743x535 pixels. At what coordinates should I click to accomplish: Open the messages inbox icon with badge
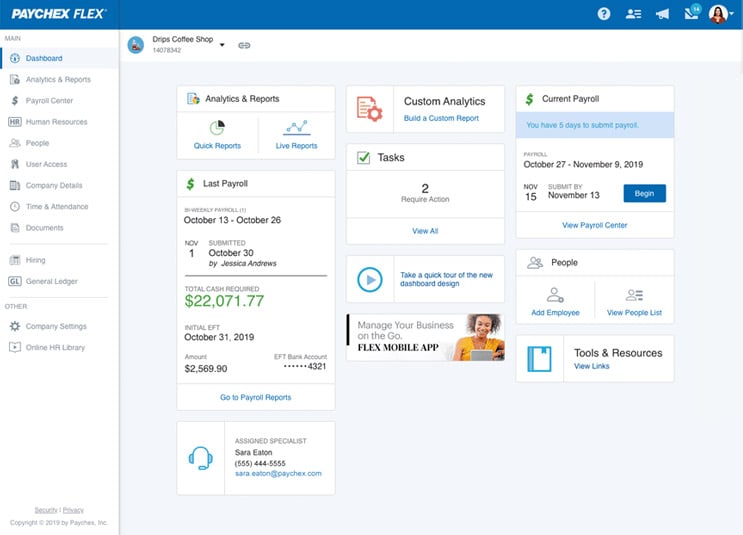pos(692,13)
